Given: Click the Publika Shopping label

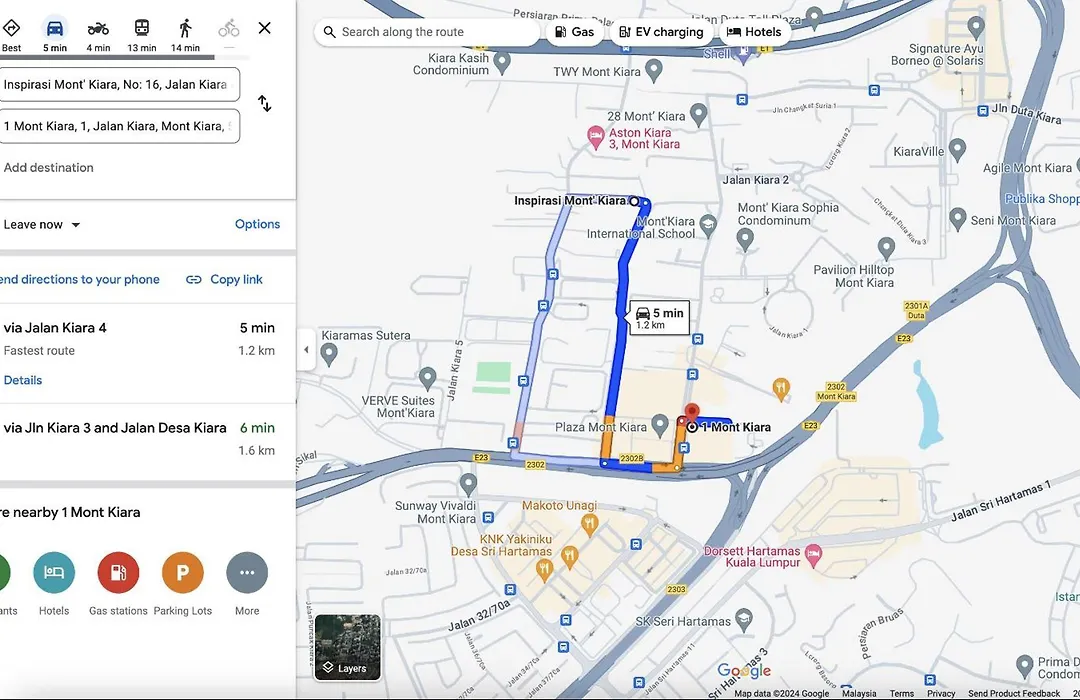Looking at the screenshot, I should click(1042, 198).
